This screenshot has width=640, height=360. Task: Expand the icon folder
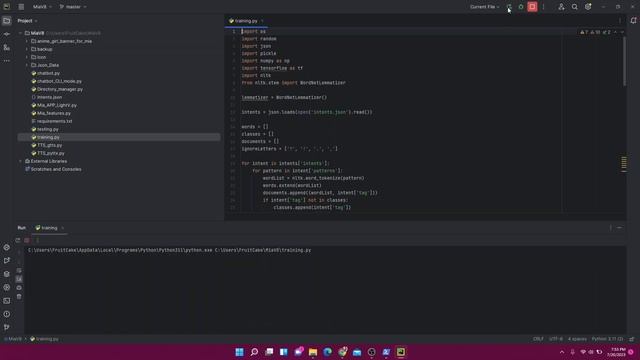point(27,57)
